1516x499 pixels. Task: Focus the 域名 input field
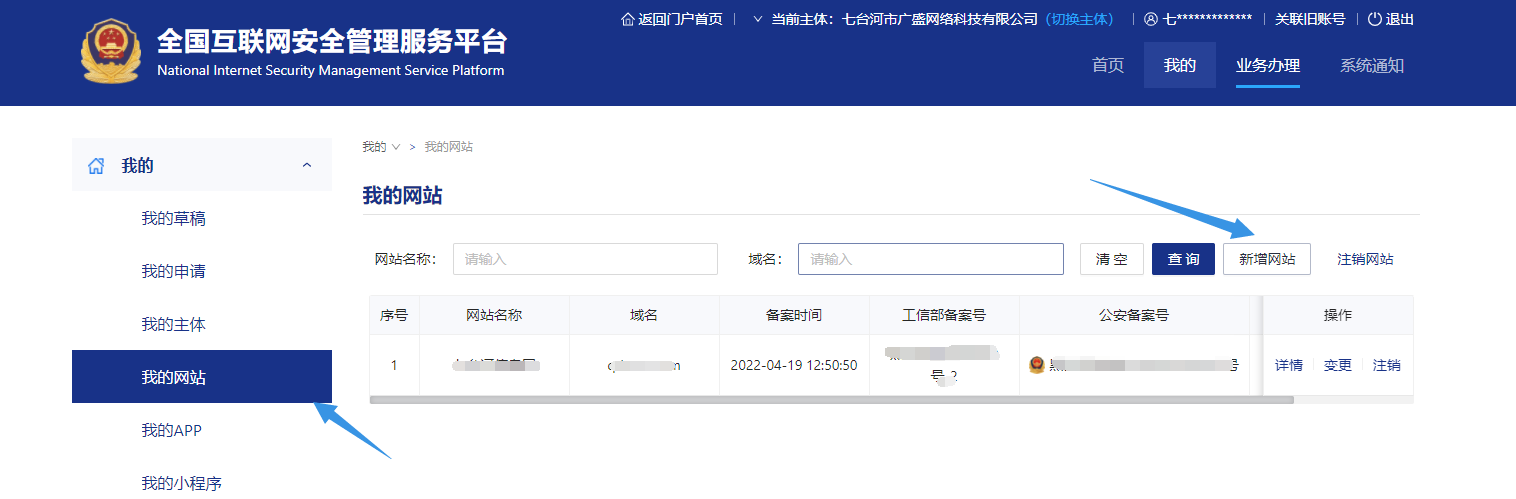click(930, 259)
